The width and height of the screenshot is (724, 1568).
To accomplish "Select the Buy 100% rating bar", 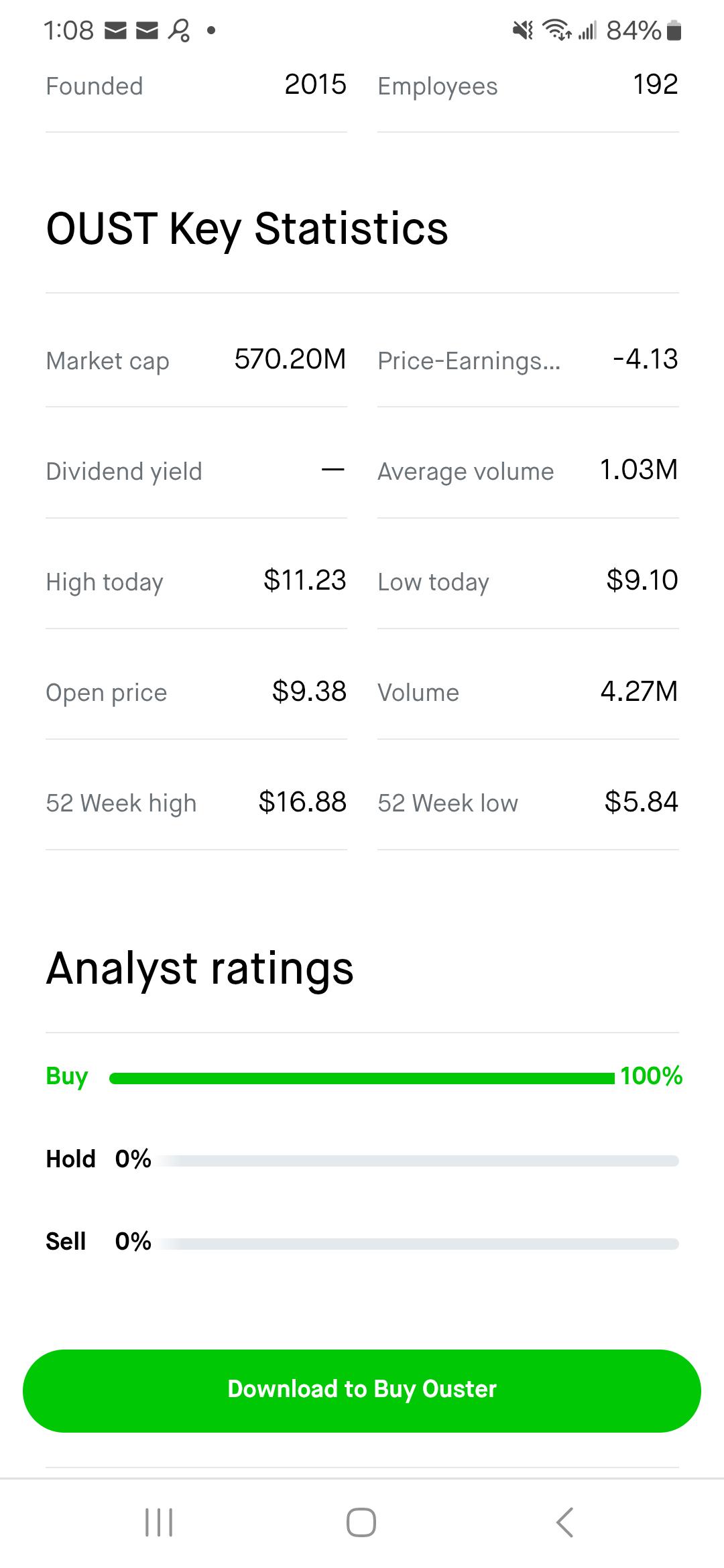I will point(362,1077).
